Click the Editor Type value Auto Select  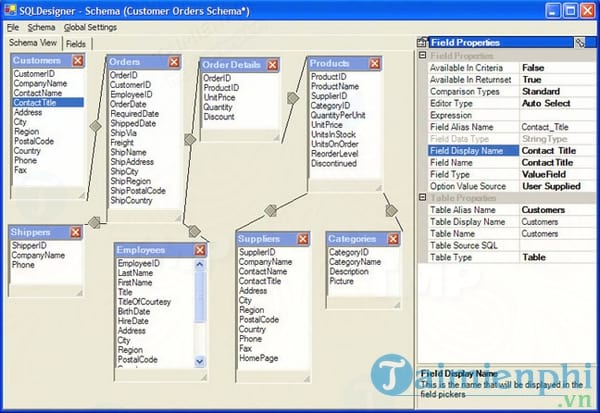click(557, 103)
